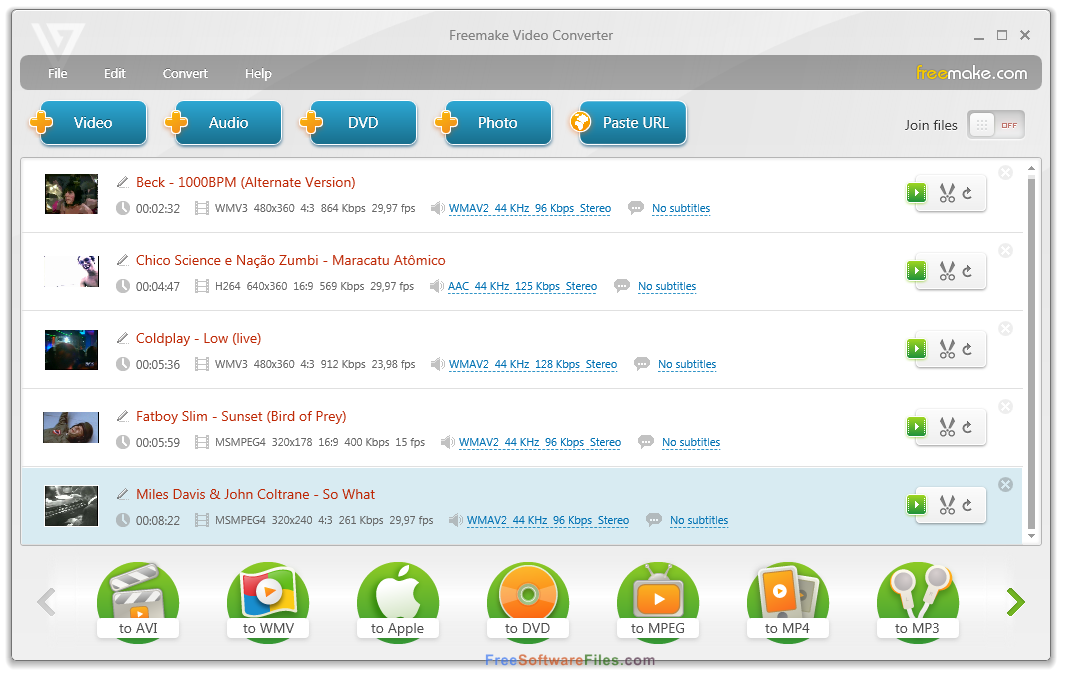Cut the Coldplay - Low video
Viewport: 1065px width, 676px height.
(947, 350)
